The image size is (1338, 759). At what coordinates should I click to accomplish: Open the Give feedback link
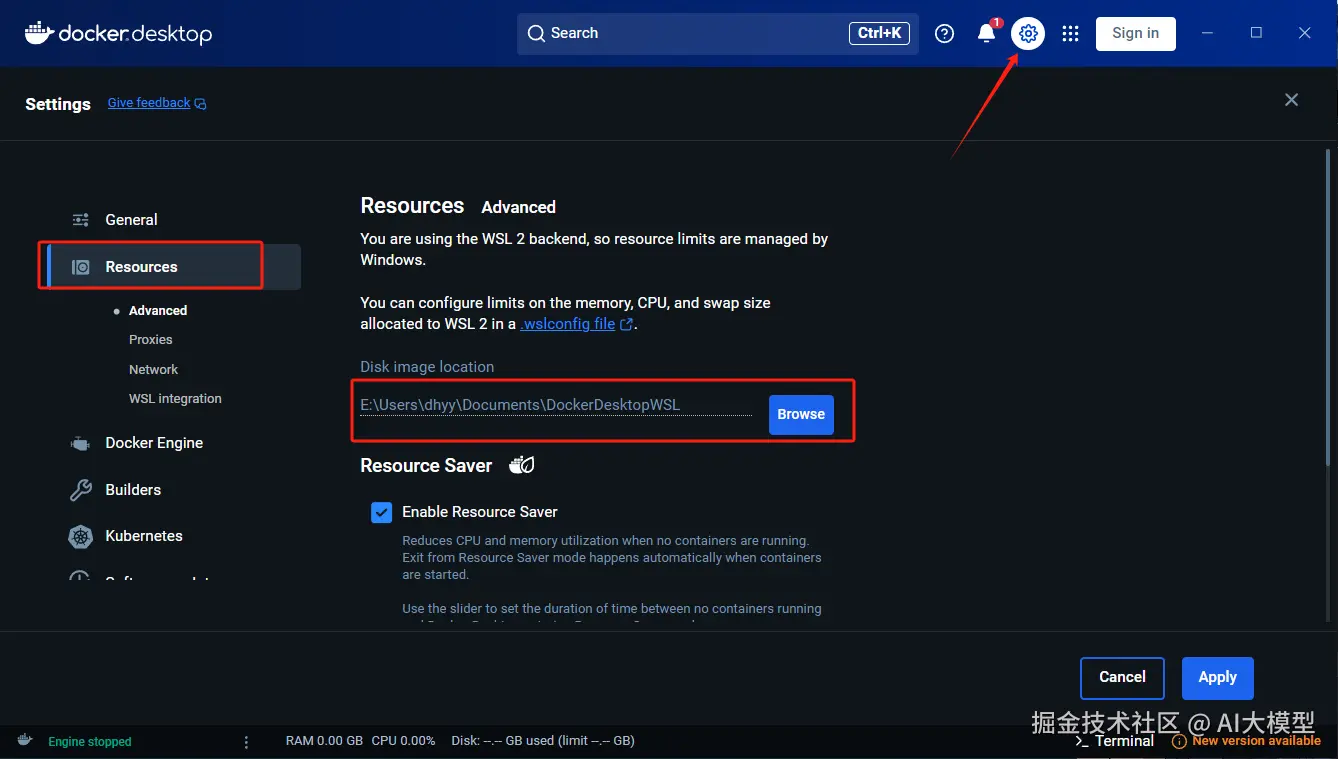[x=149, y=103]
